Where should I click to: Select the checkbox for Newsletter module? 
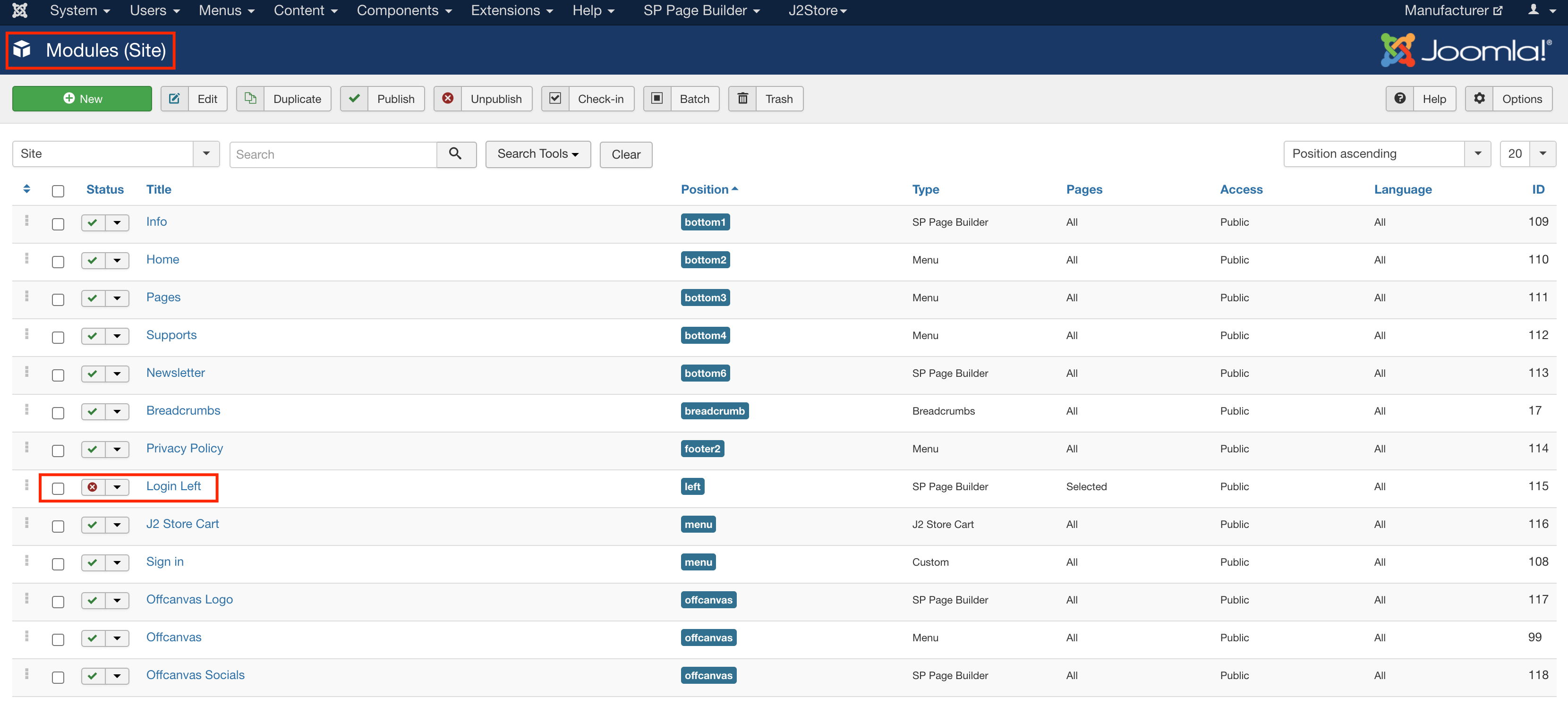(58, 375)
